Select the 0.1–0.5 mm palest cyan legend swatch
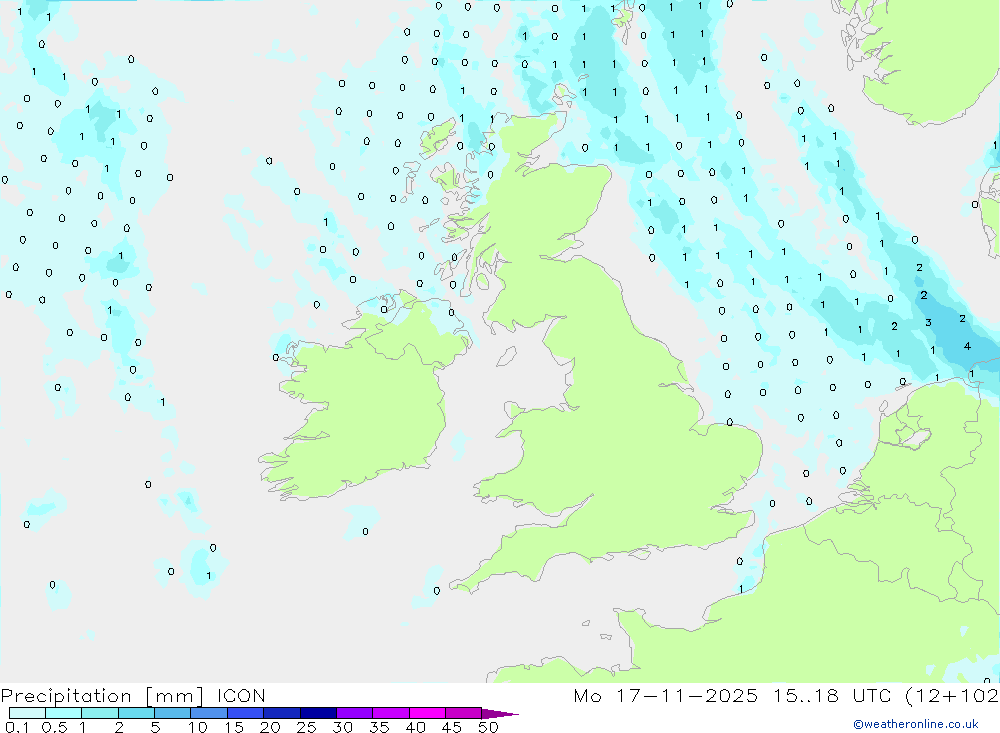Image resolution: width=1000 pixels, height=733 pixels. pos(27,713)
